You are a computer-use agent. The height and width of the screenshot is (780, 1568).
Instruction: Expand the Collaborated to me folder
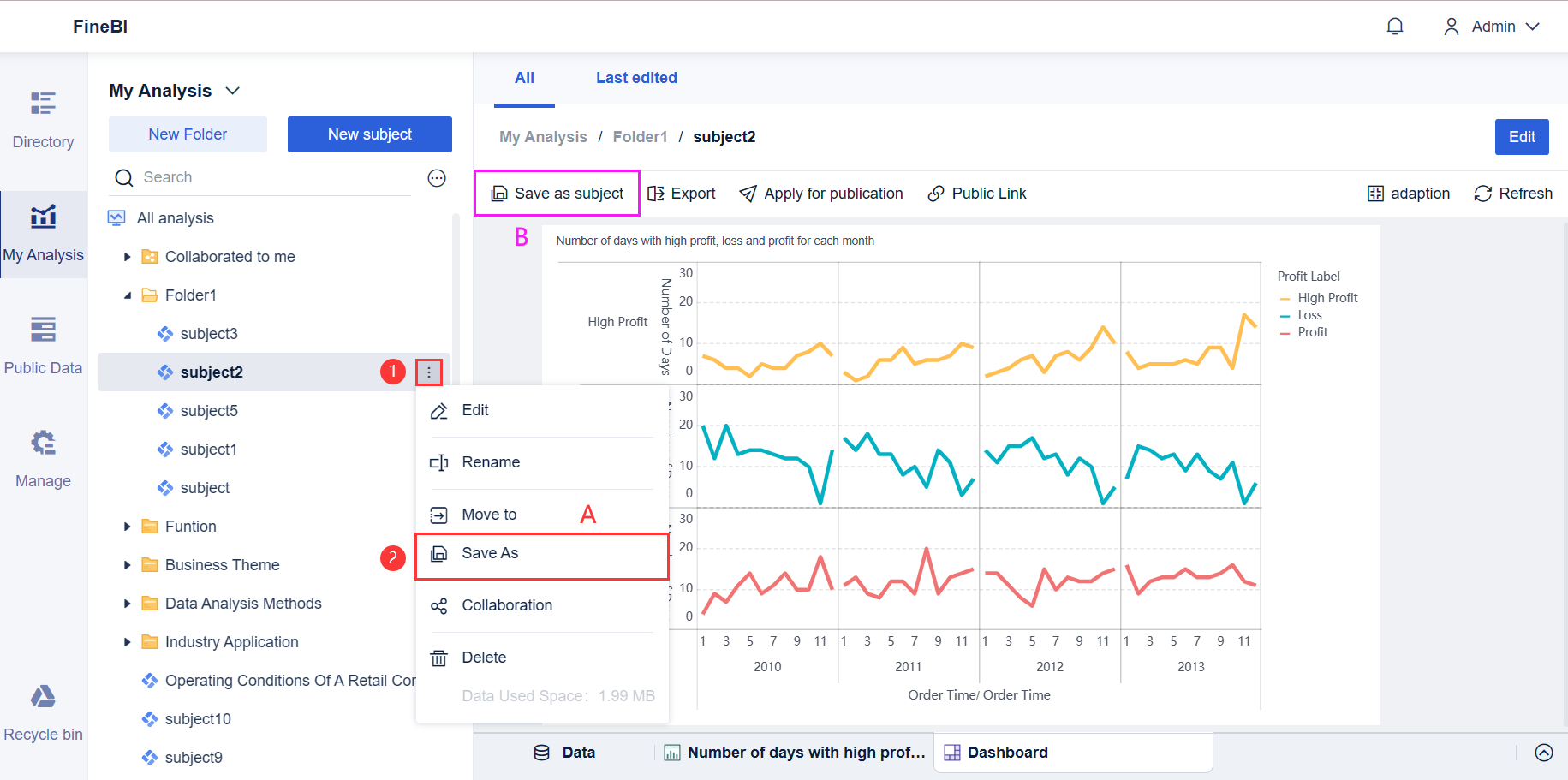point(128,257)
